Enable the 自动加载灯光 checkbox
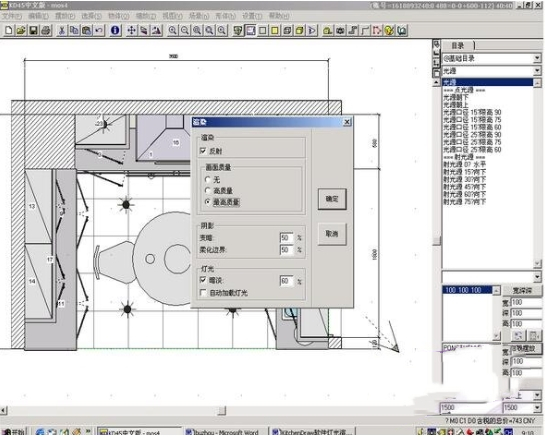The image size is (545, 437). click(x=203, y=293)
